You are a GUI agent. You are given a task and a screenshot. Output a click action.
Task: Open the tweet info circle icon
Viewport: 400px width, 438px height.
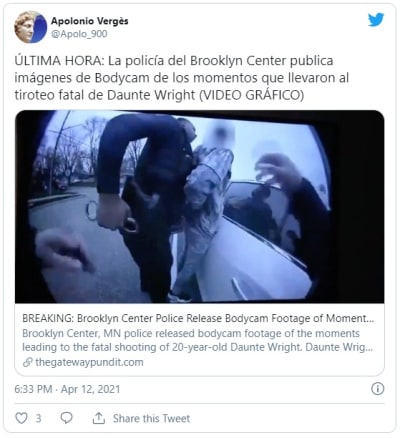pos(378,389)
